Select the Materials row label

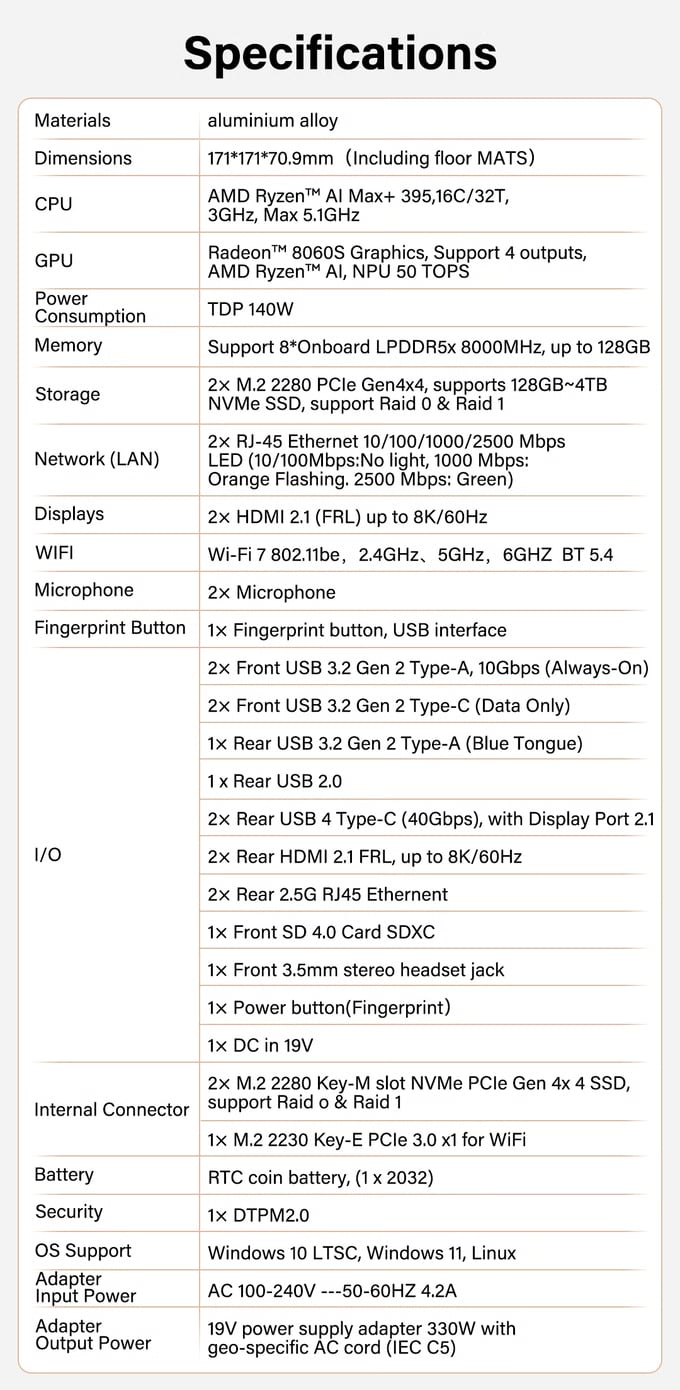click(72, 121)
